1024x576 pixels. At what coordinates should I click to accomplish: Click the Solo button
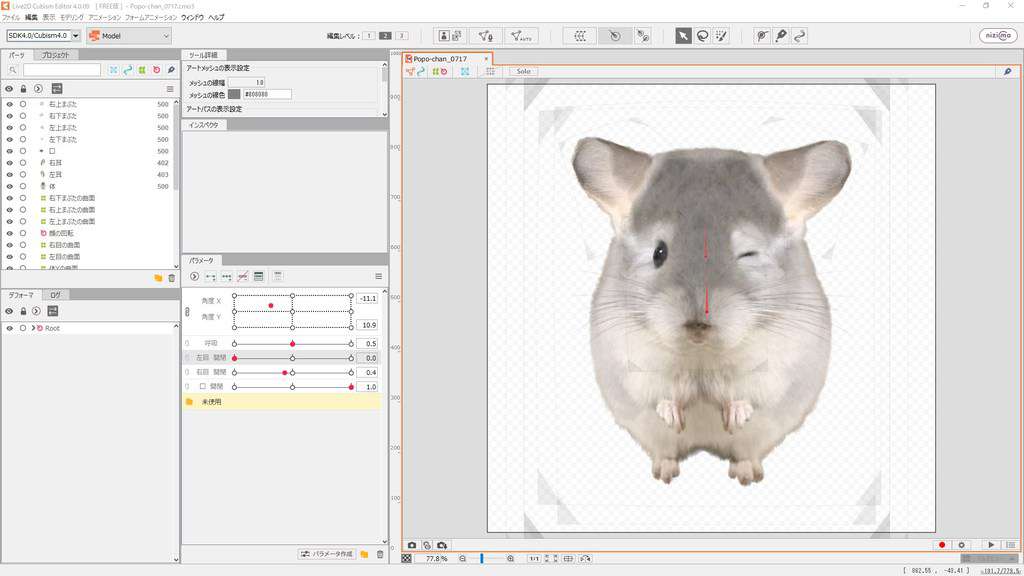(x=524, y=71)
